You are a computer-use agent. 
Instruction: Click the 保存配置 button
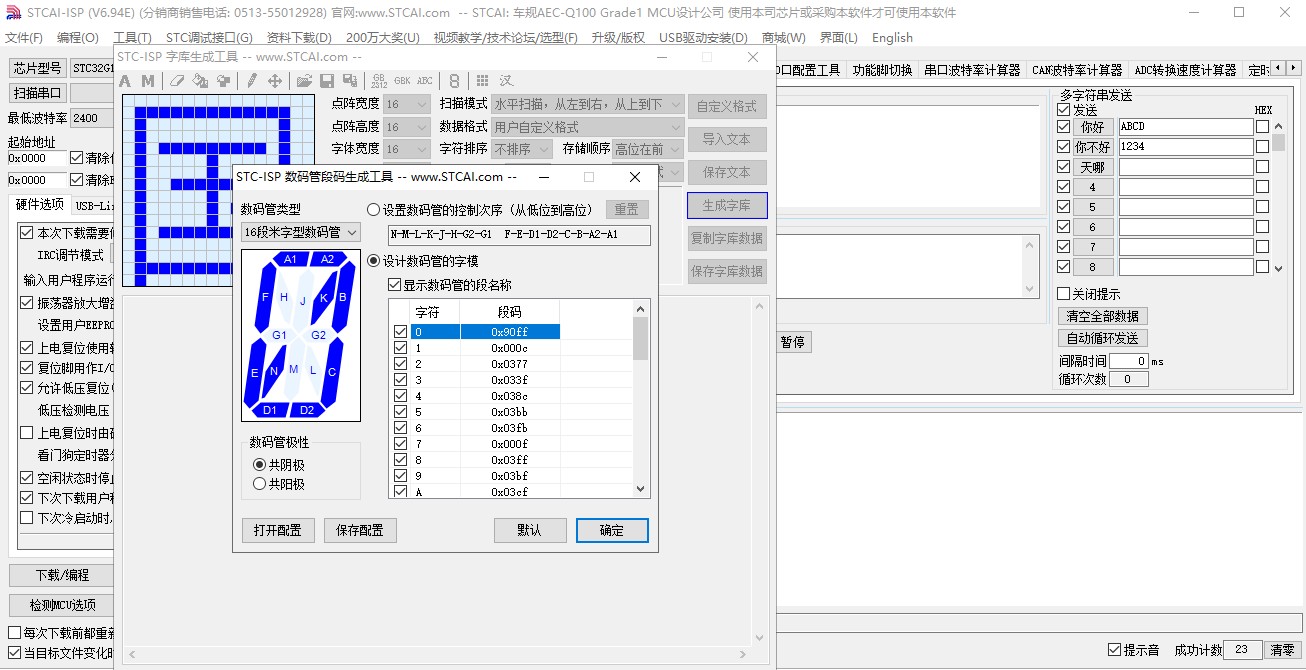pos(360,530)
